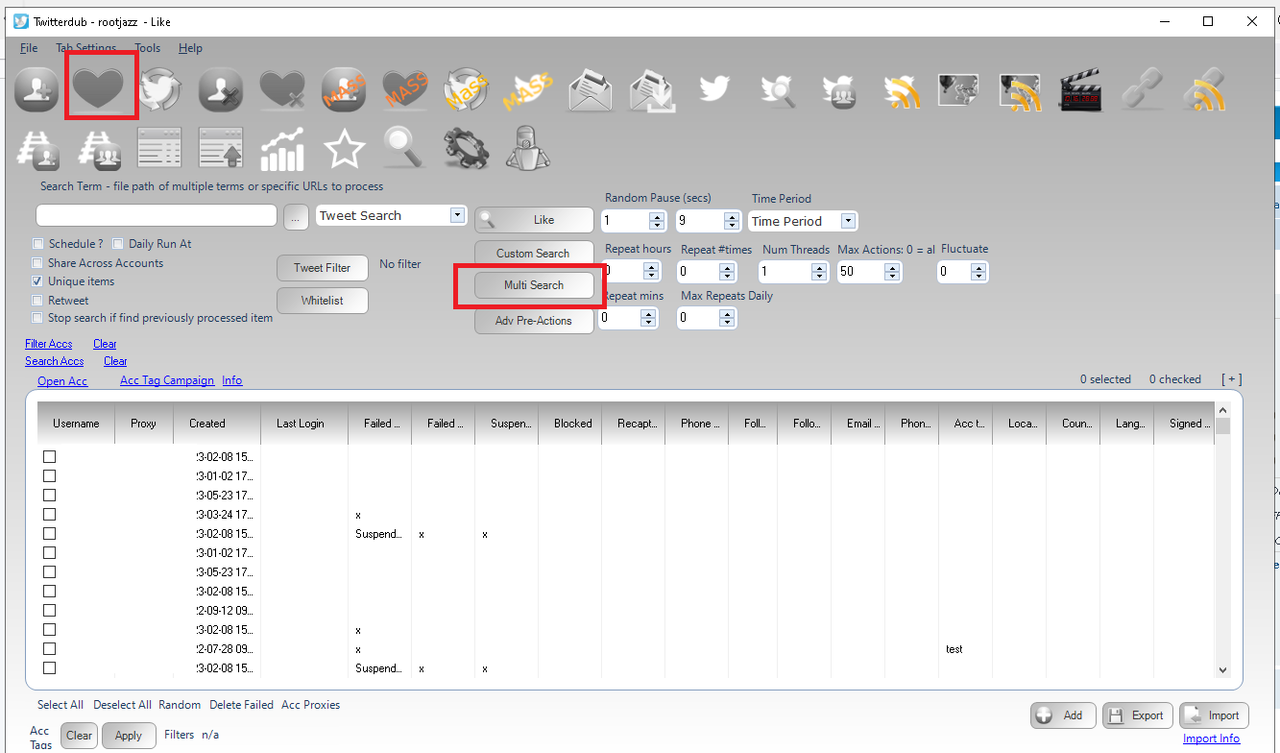Open the Mass Follow person icon
This screenshot has height=753, width=1280.
[344, 91]
